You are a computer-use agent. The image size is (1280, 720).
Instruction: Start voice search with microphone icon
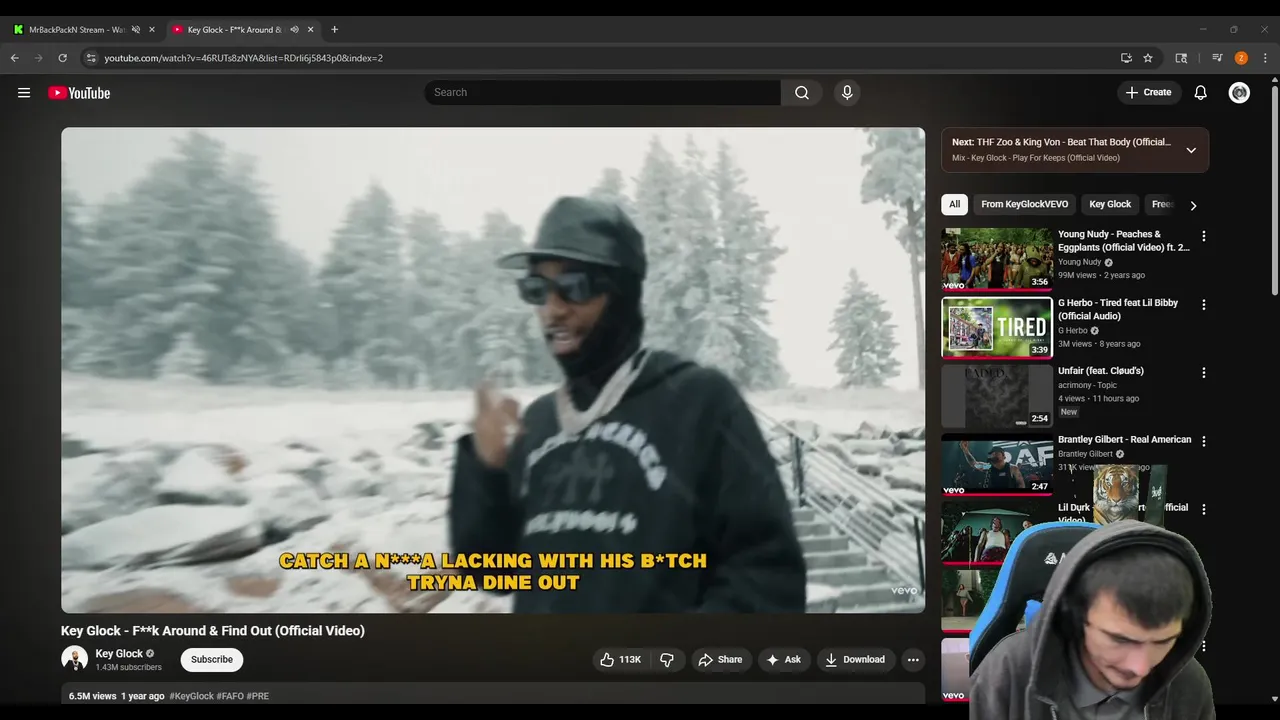(847, 92)
